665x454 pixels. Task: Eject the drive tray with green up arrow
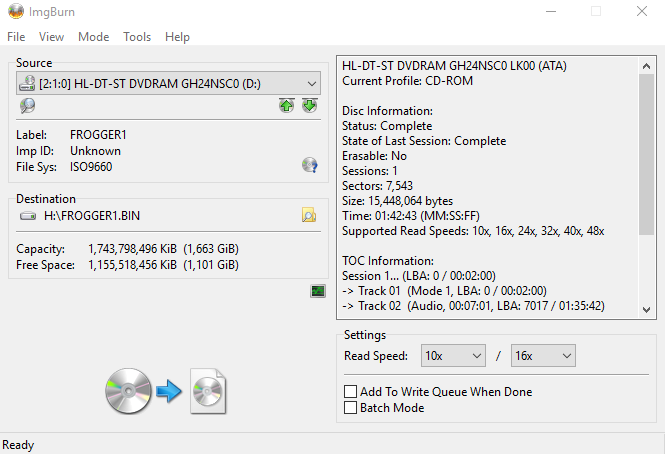pyautogui.click(x=287, y=106)
